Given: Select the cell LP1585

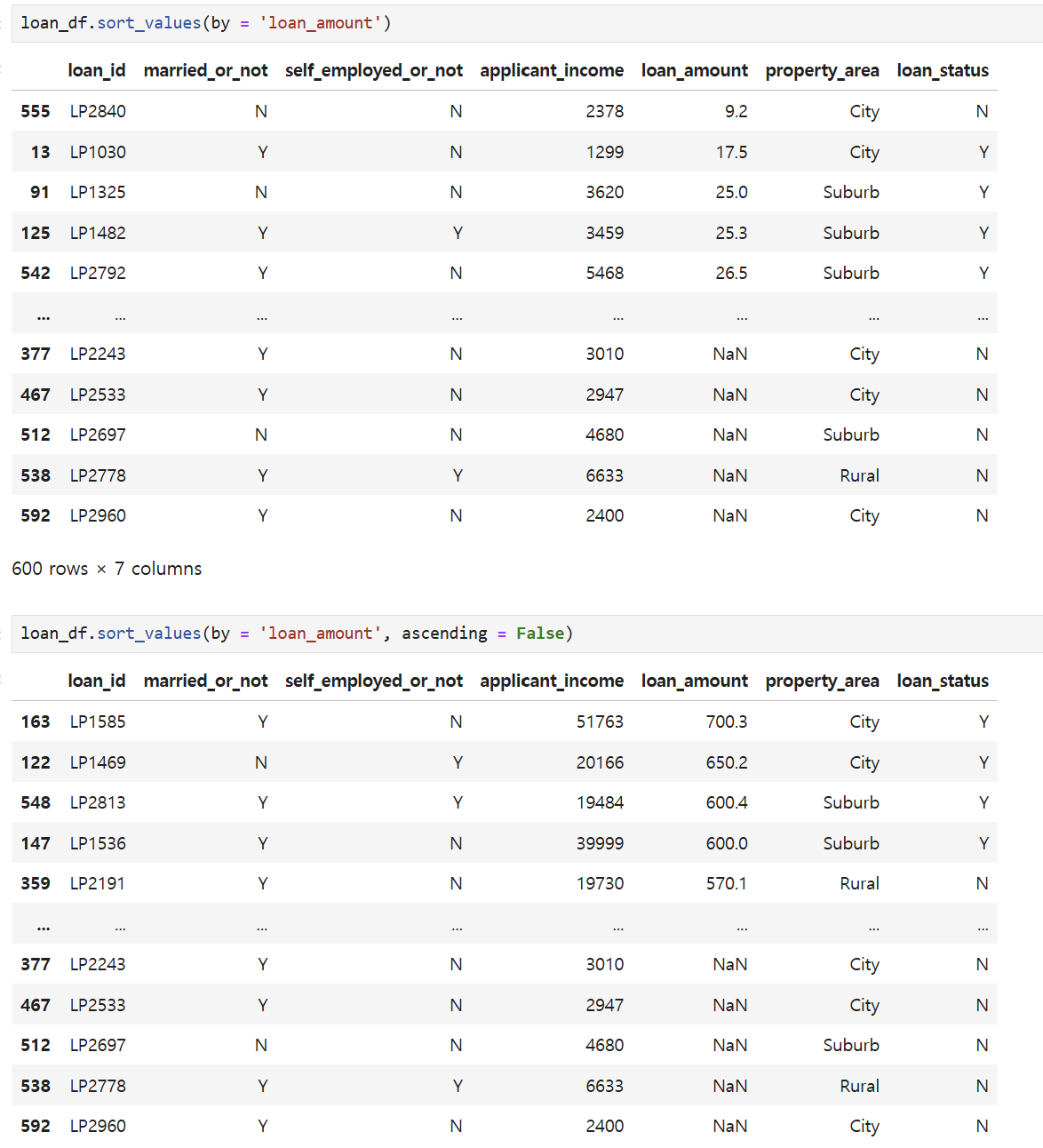Looking at the screenshot, I should coord(98,721).
